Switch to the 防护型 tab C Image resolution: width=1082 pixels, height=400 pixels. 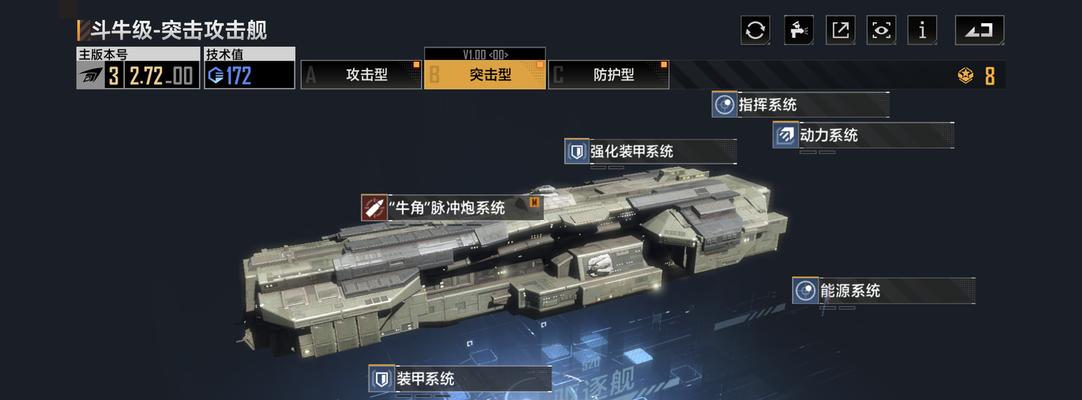tap(609, 75)
